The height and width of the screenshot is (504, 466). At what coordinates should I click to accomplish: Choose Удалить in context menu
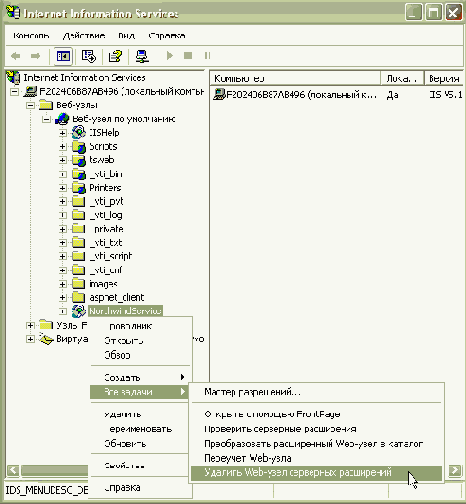point(139,414)
